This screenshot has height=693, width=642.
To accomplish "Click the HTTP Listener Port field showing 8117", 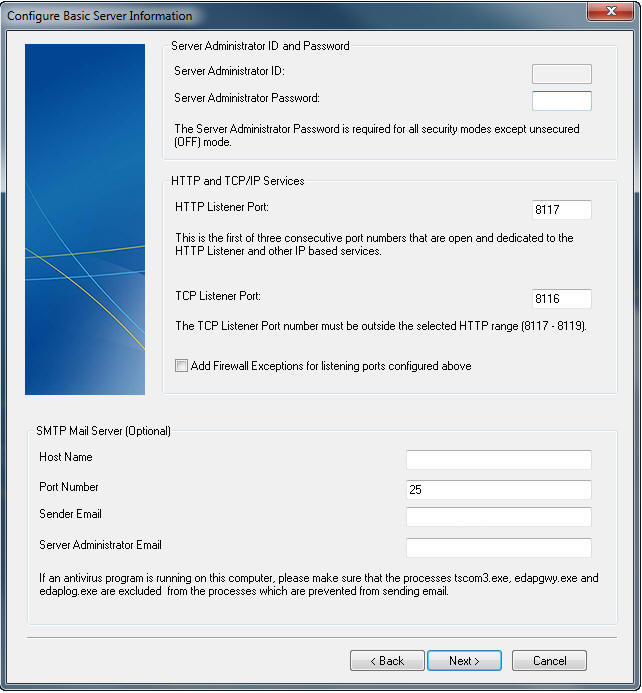I will coord(562,209).
